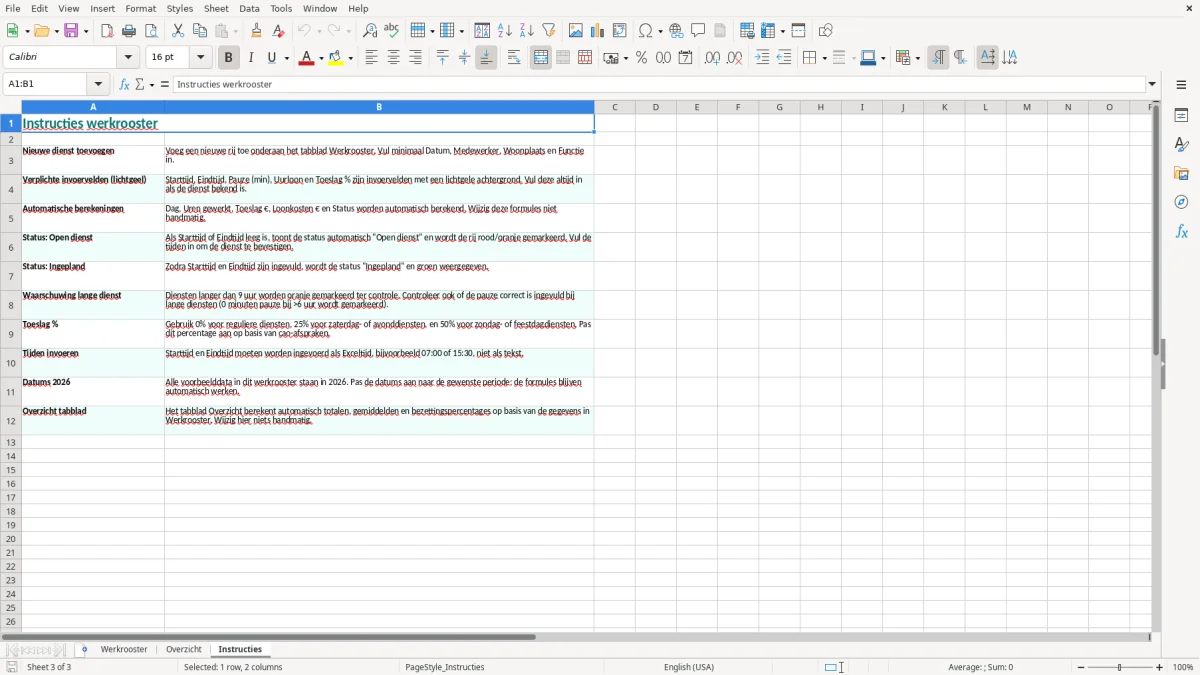This screenshot has height=675, width=1200.
Task: Click Sort Descending icon
Action: (x=527, y=31)
